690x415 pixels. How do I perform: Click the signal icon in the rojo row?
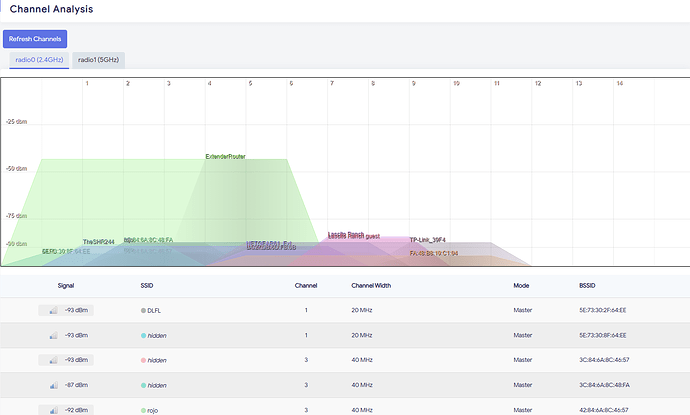pos(53,410)
